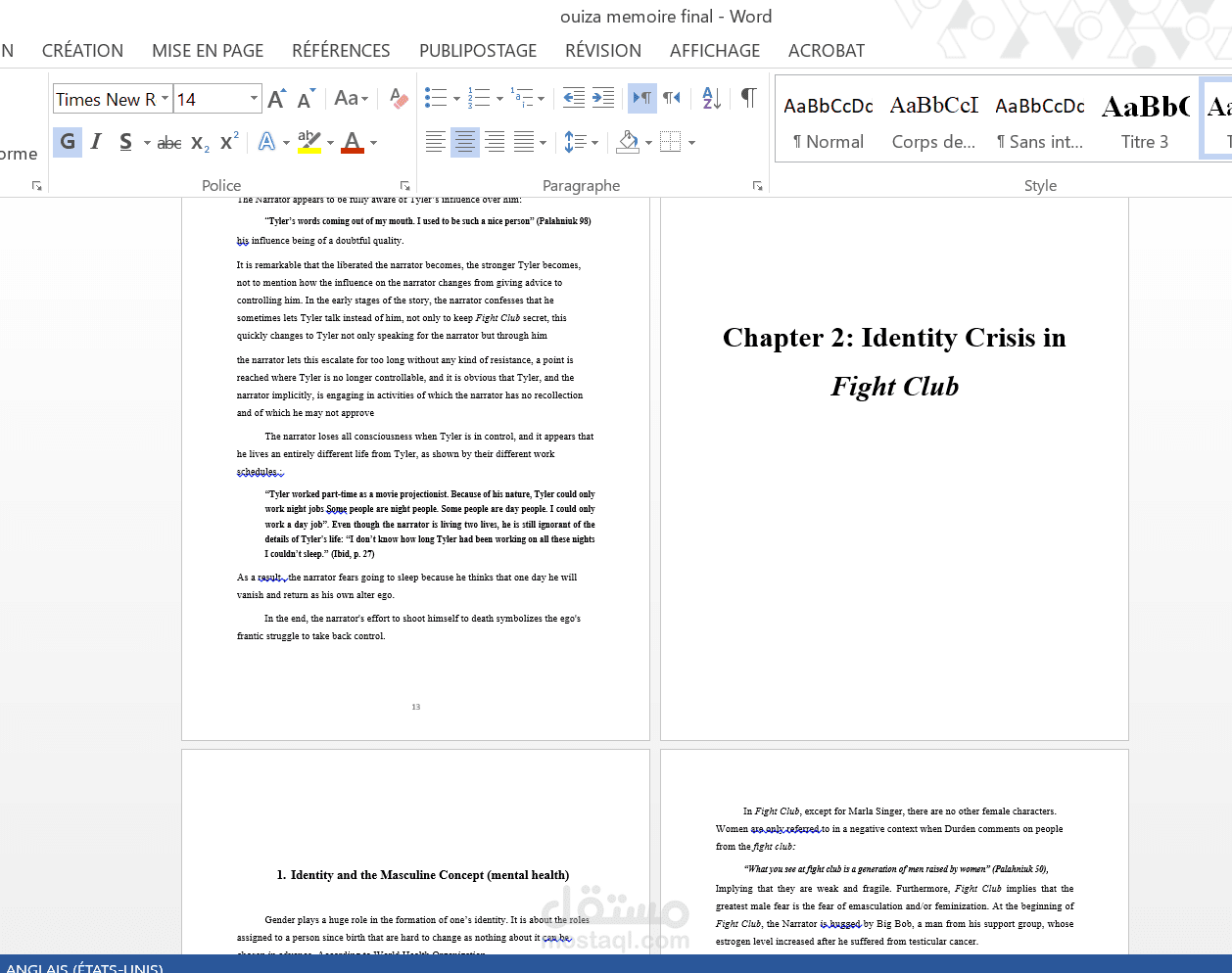Open Paragraphe dialog launcher

click(x=757, y=185)
